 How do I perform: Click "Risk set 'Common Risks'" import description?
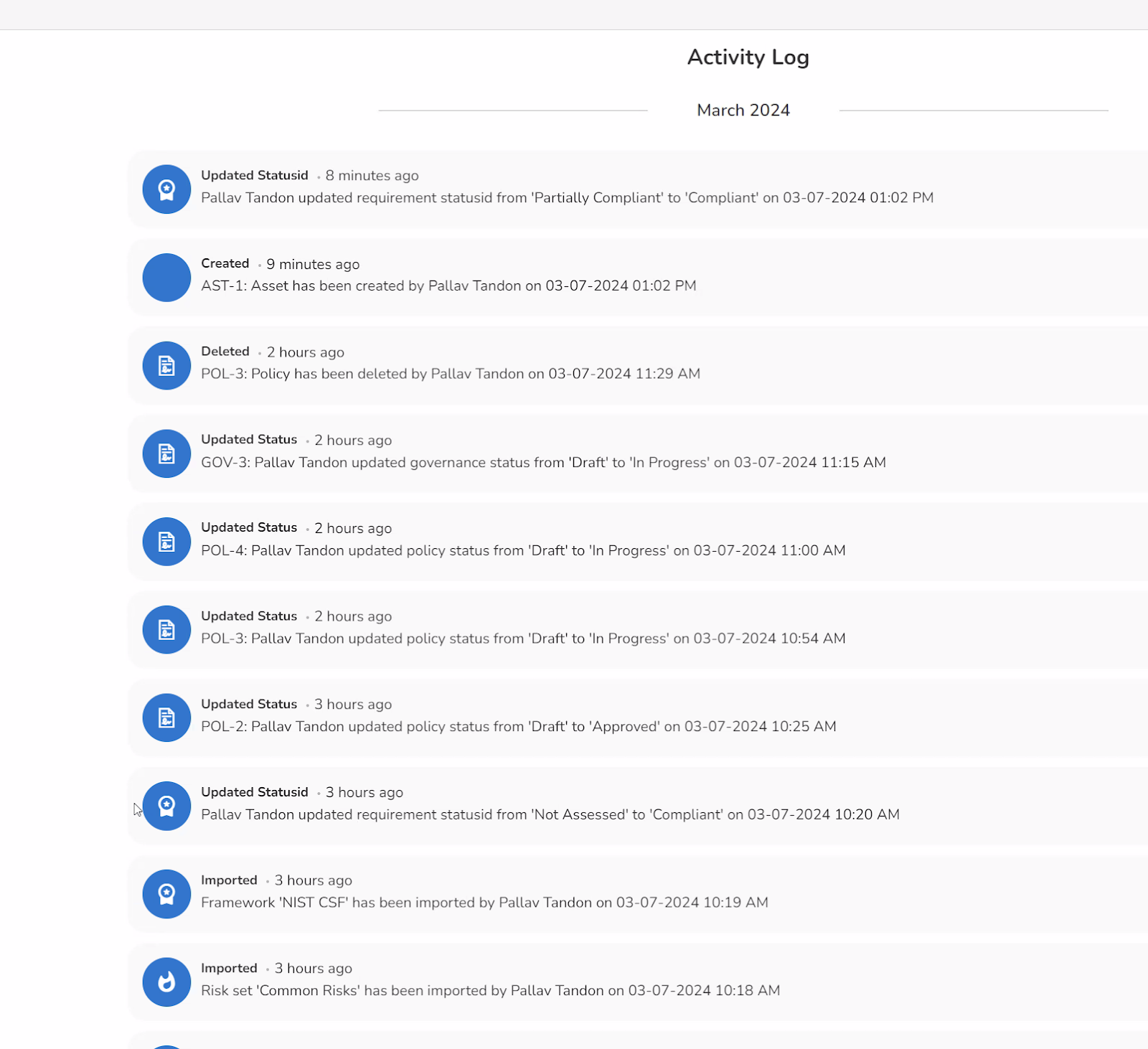pyautogui.click(x=490, y=991)
